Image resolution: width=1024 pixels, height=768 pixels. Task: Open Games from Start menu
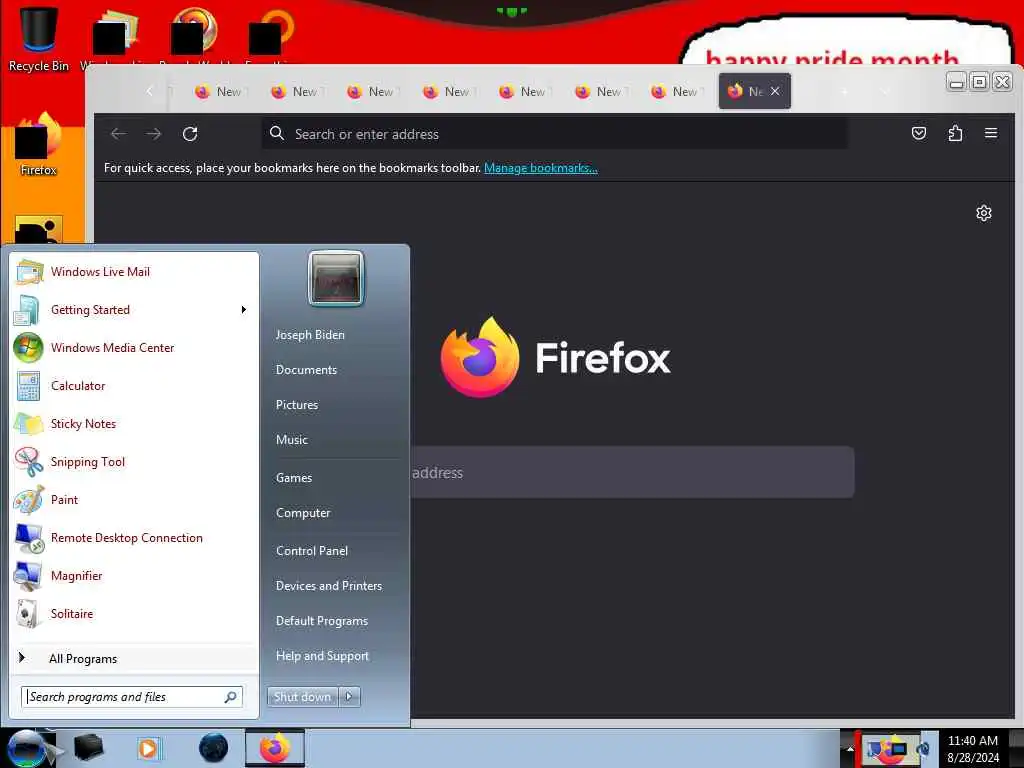pos(294,477)
